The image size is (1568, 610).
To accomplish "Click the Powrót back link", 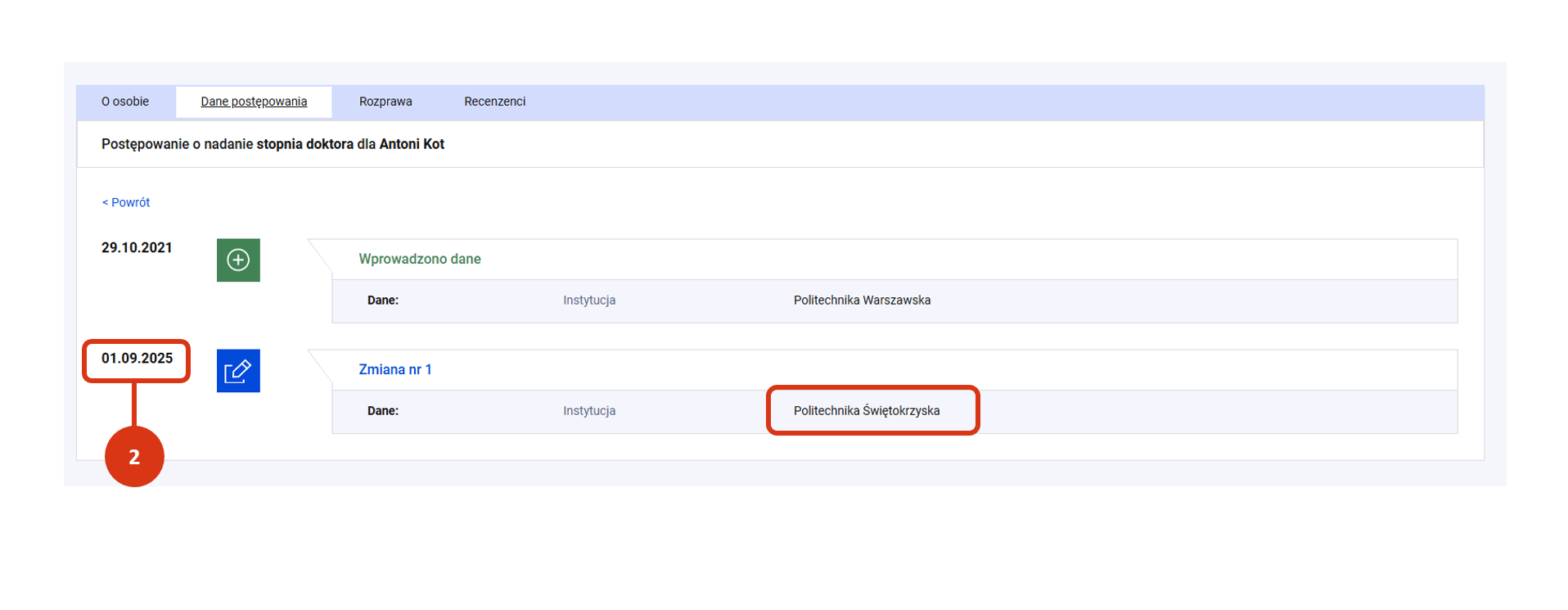I will 126,202.
